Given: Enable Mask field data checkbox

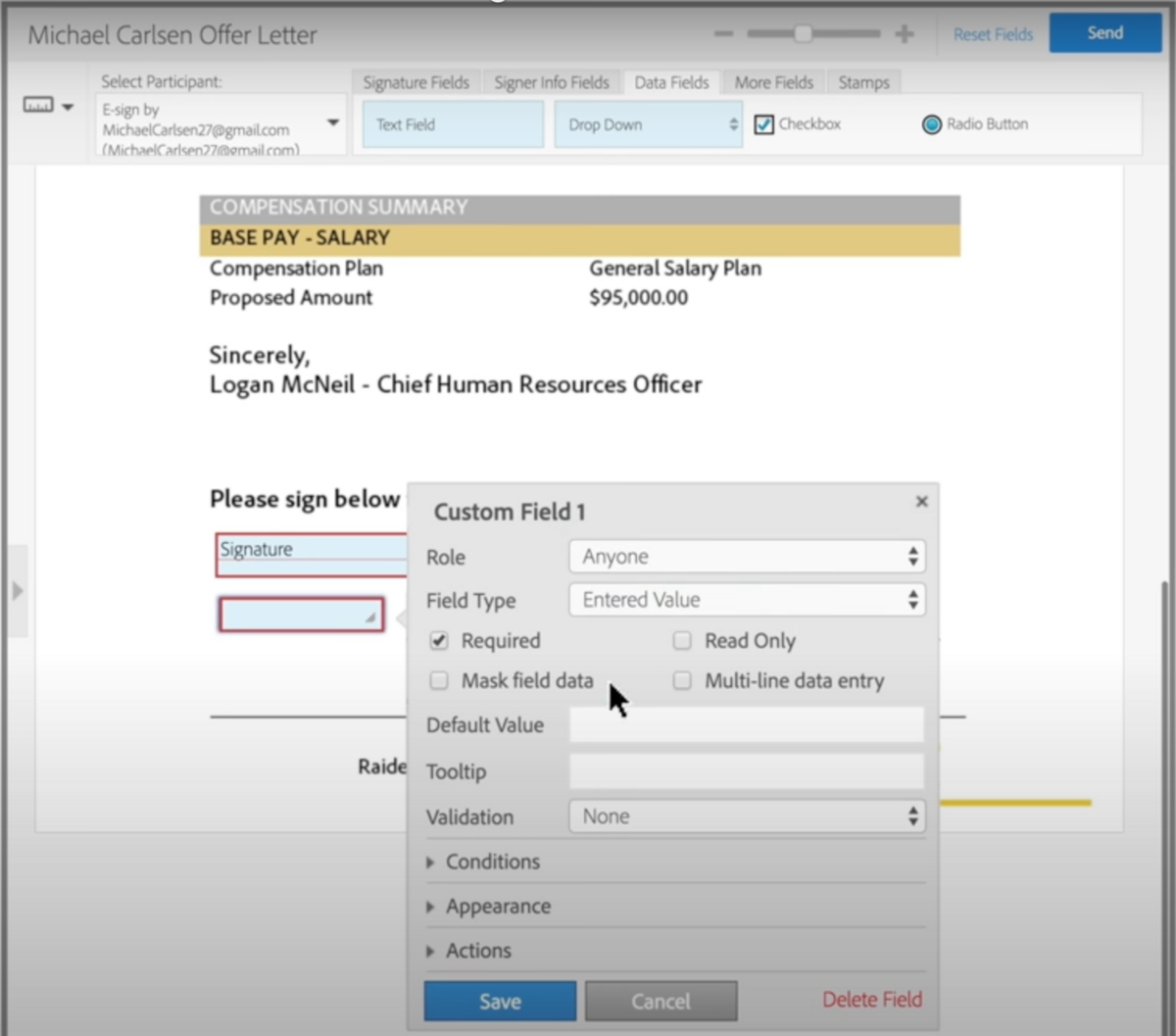Looking at the screenshot, I should coord(439,680).
